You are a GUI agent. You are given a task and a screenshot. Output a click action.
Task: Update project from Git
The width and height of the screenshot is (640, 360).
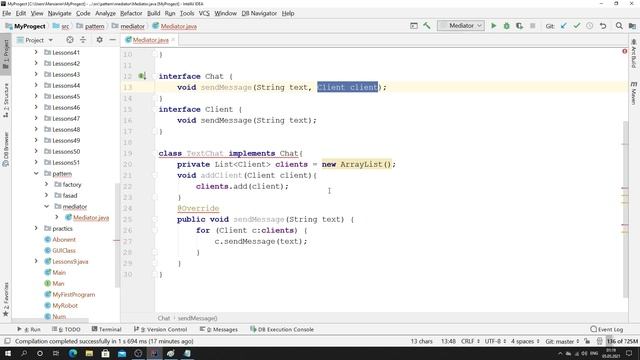coord(564,26)
